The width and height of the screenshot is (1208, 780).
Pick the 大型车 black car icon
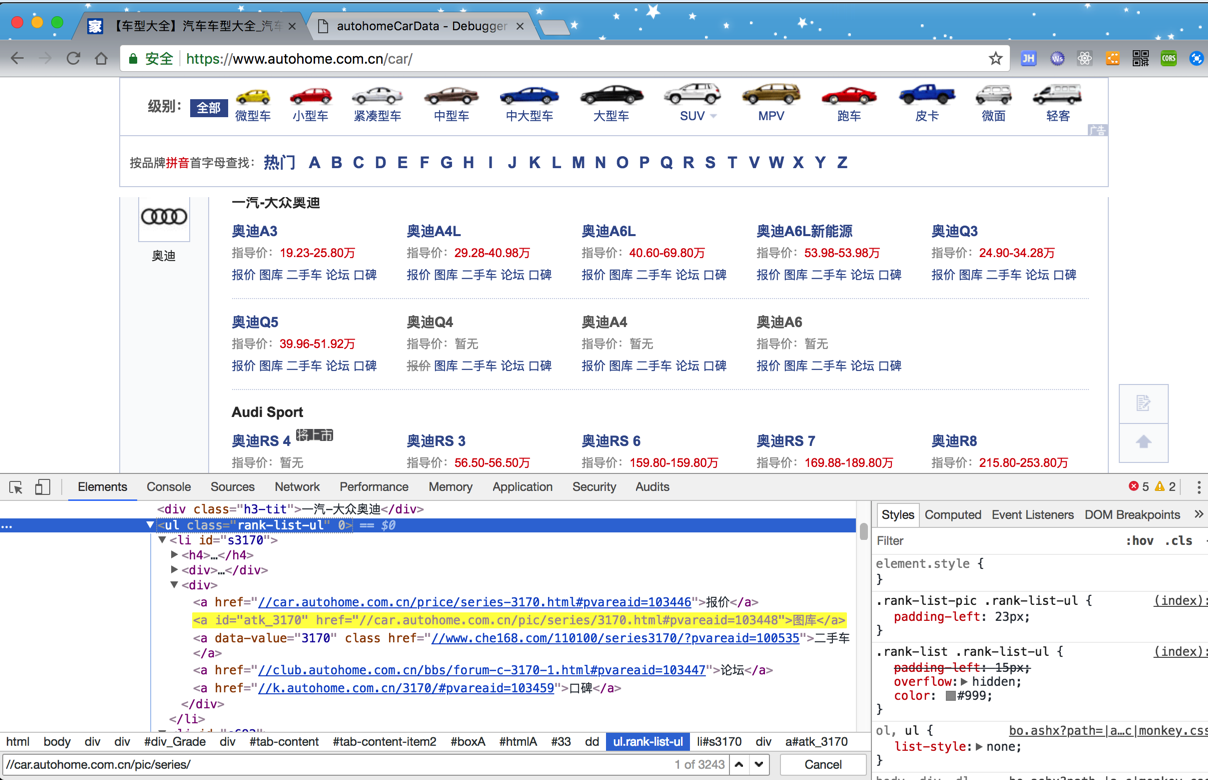click(x=611, y=97)
